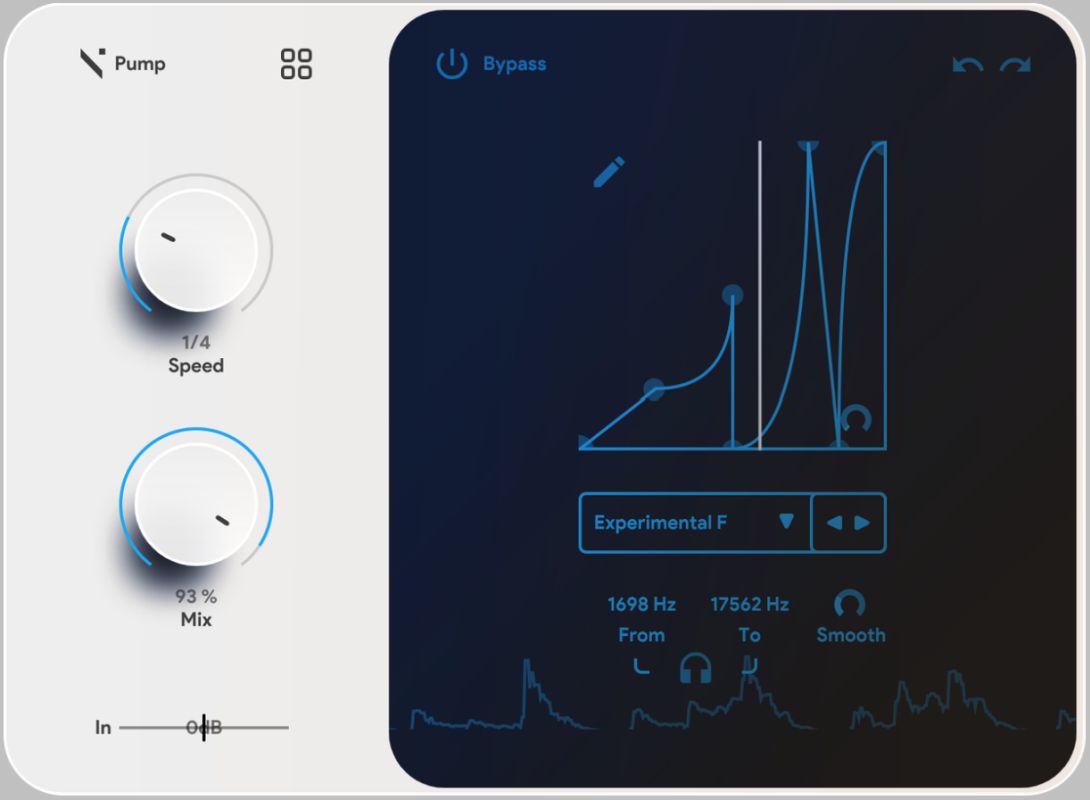Click the low-cut filter shape icon under From
This screenshot has height=800, width=1090.
tap(642, 666)
